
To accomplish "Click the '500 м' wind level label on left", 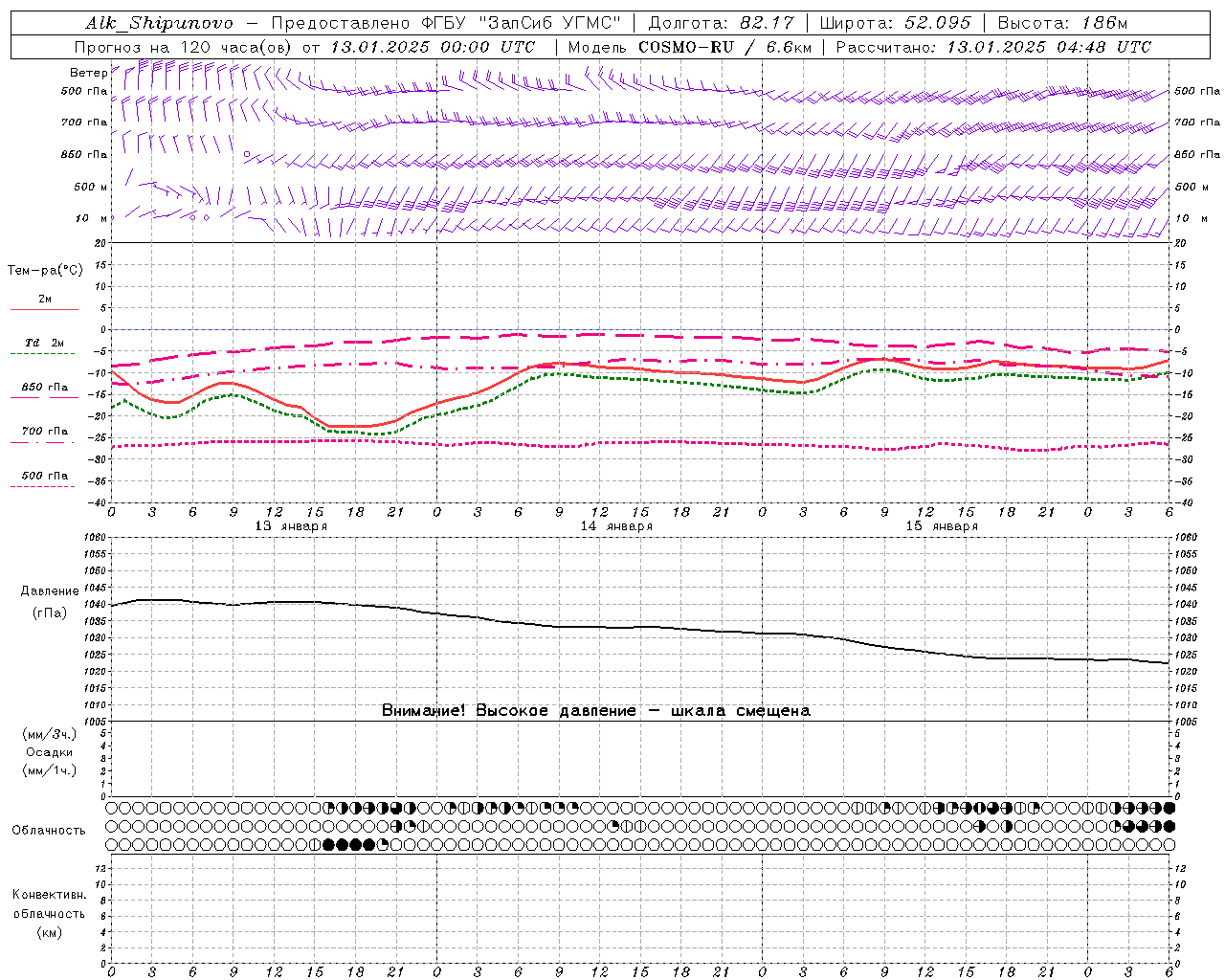I will coord(91,187).
